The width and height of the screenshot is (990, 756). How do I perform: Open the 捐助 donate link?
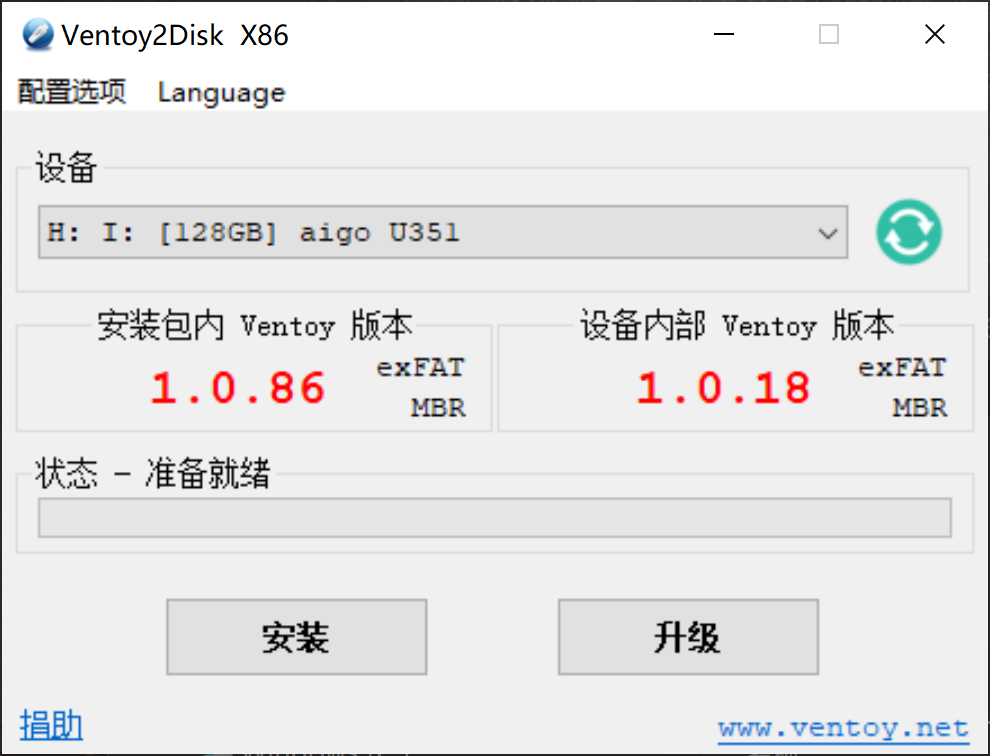(x=51, y=725)
